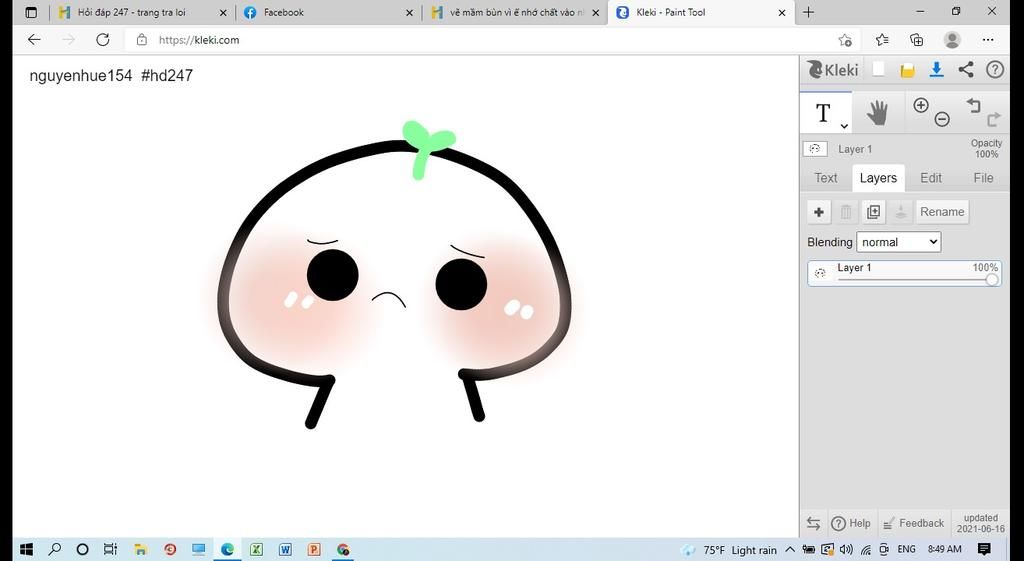Image resolution: width=1024 pixels, height=561 pixels.
Task: Go back in the browser
Action: coord(34,40)
